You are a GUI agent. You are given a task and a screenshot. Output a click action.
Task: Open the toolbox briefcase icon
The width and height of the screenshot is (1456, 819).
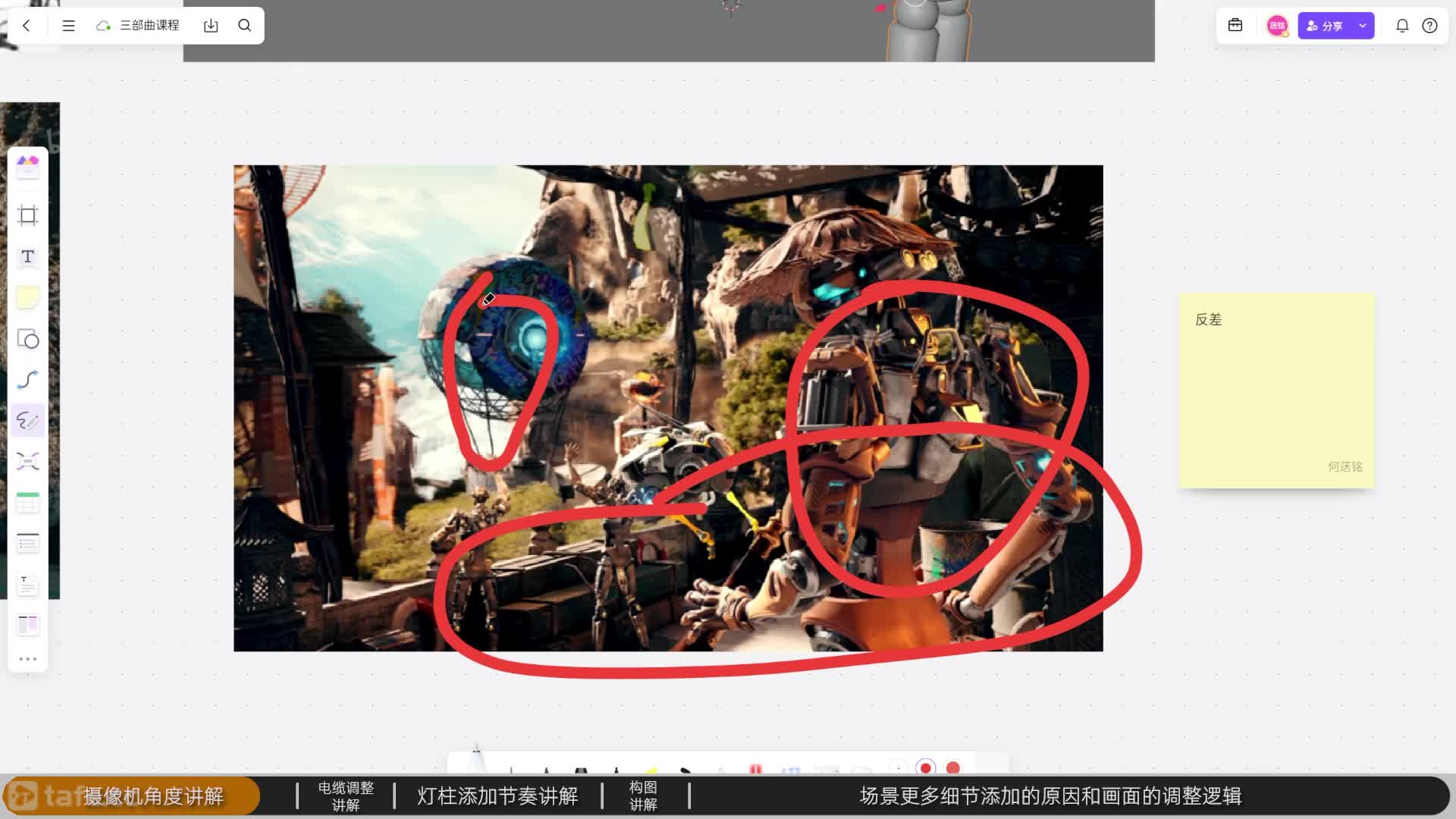click(x=1235, y=25)
